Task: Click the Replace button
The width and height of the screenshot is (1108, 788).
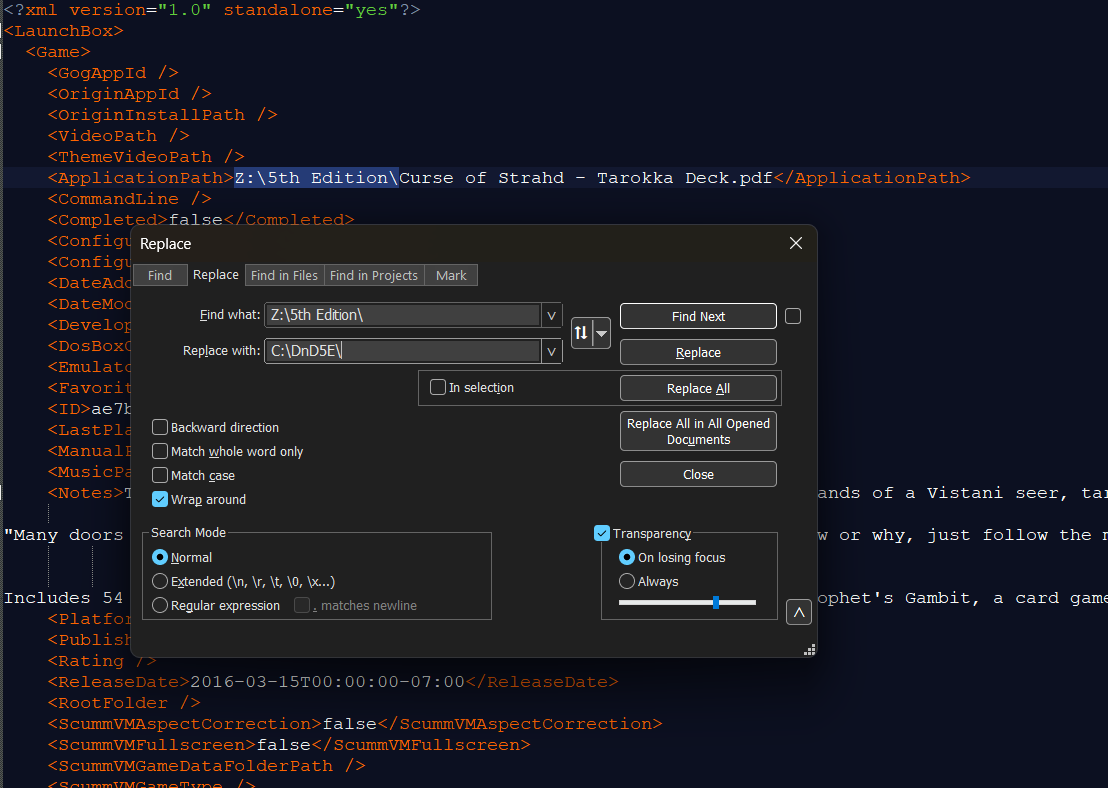Action: click(698, 353)
